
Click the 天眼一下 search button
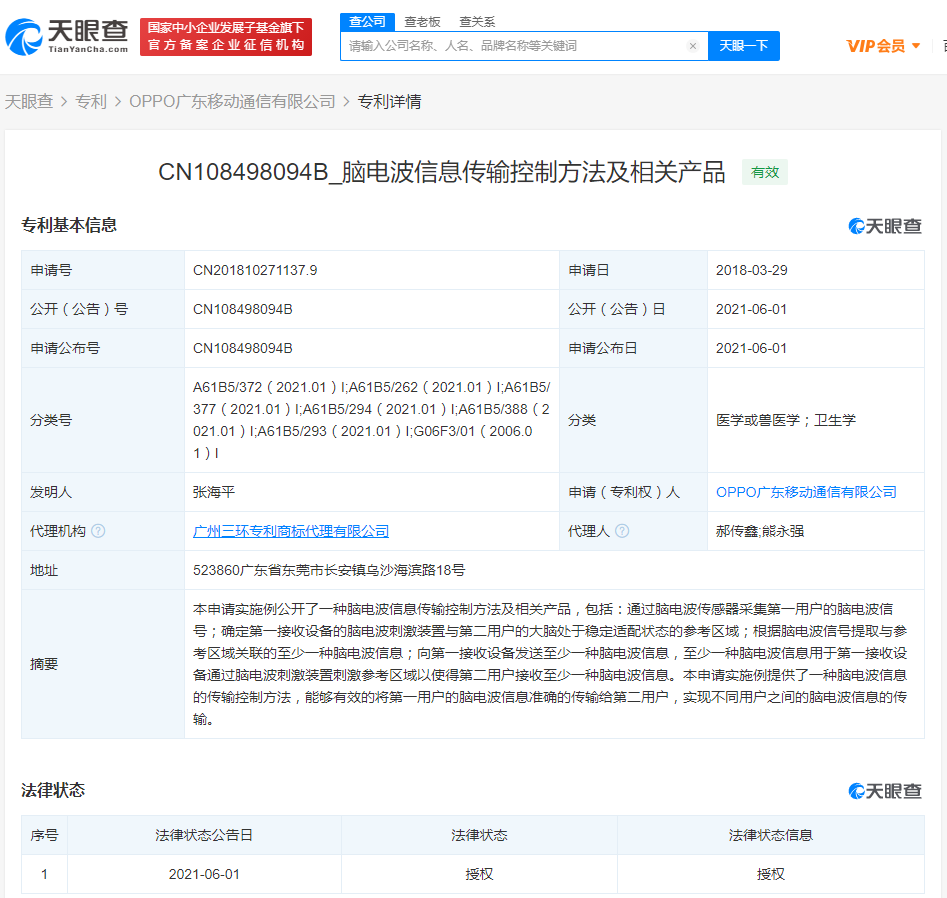[x=743, y=46]
